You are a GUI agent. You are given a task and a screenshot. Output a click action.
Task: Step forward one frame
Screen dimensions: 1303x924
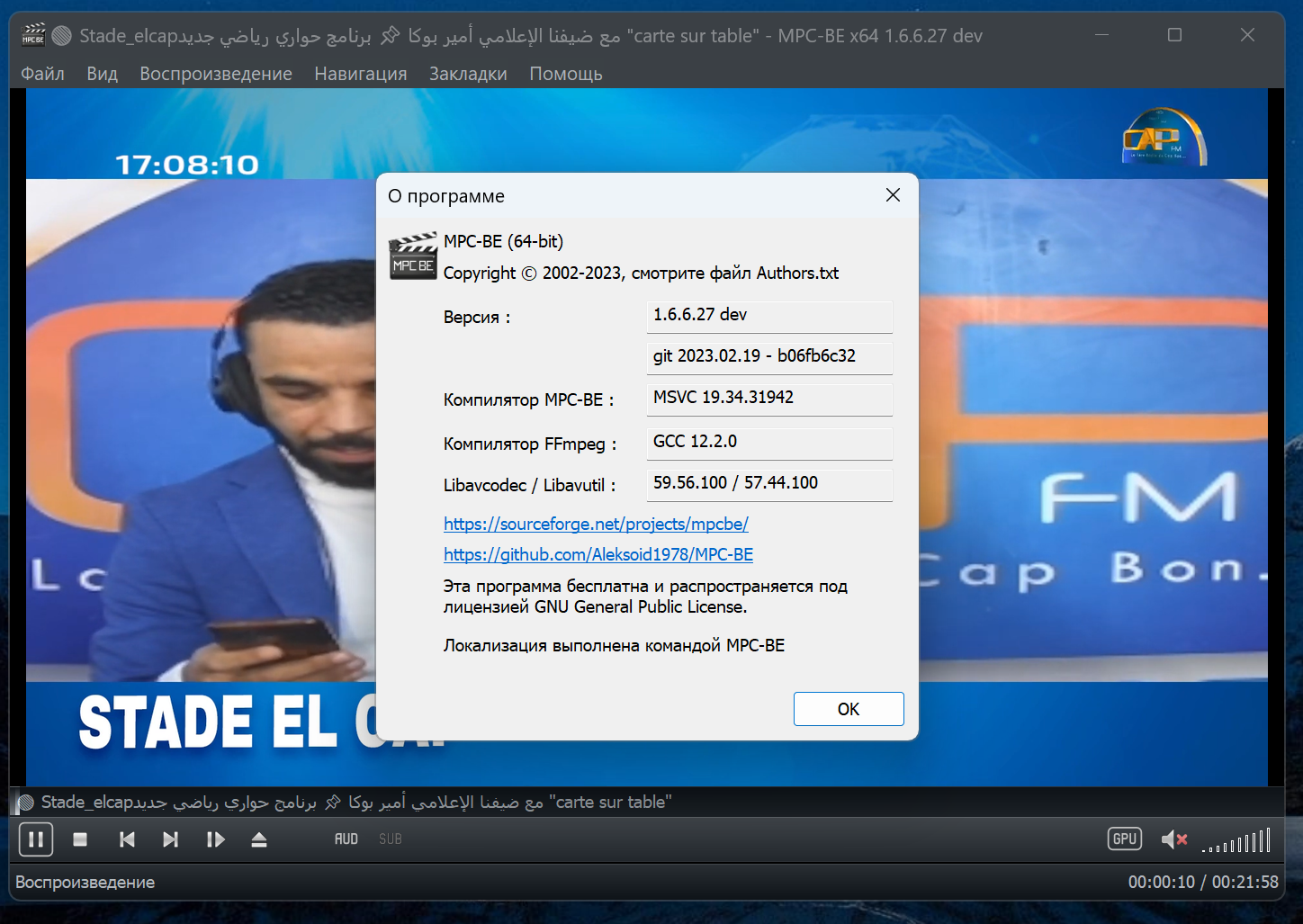(216, 839)
